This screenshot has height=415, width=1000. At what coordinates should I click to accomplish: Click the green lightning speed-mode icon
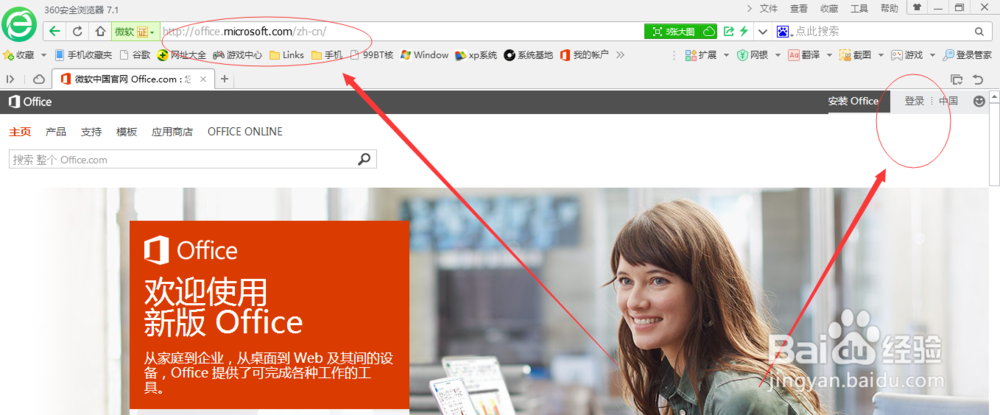pos(744,31)
